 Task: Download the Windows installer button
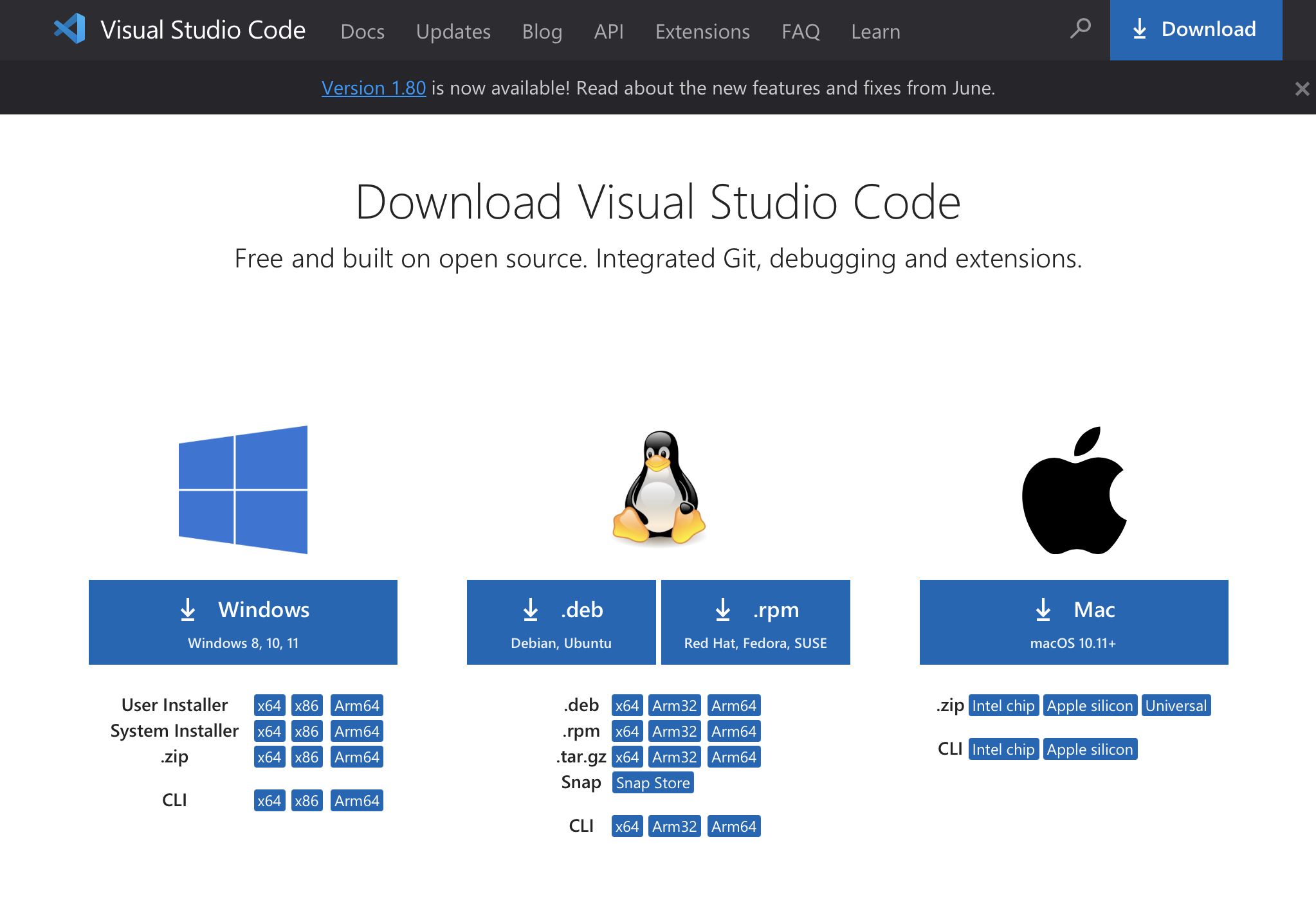coord(243,622)
